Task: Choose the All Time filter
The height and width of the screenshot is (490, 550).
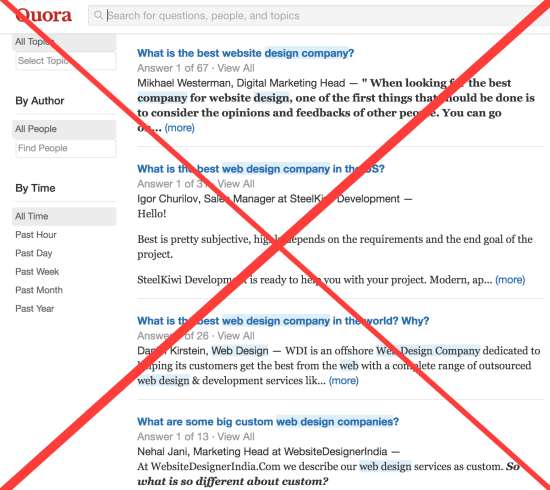Action: pyautogui.click(x=65, y=216)
